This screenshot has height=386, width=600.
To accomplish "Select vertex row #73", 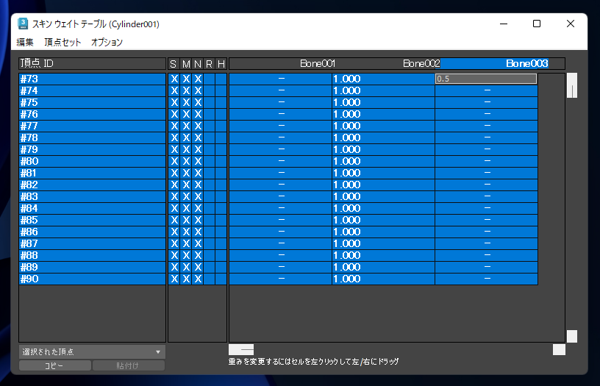I will click(x=92, y=79).
